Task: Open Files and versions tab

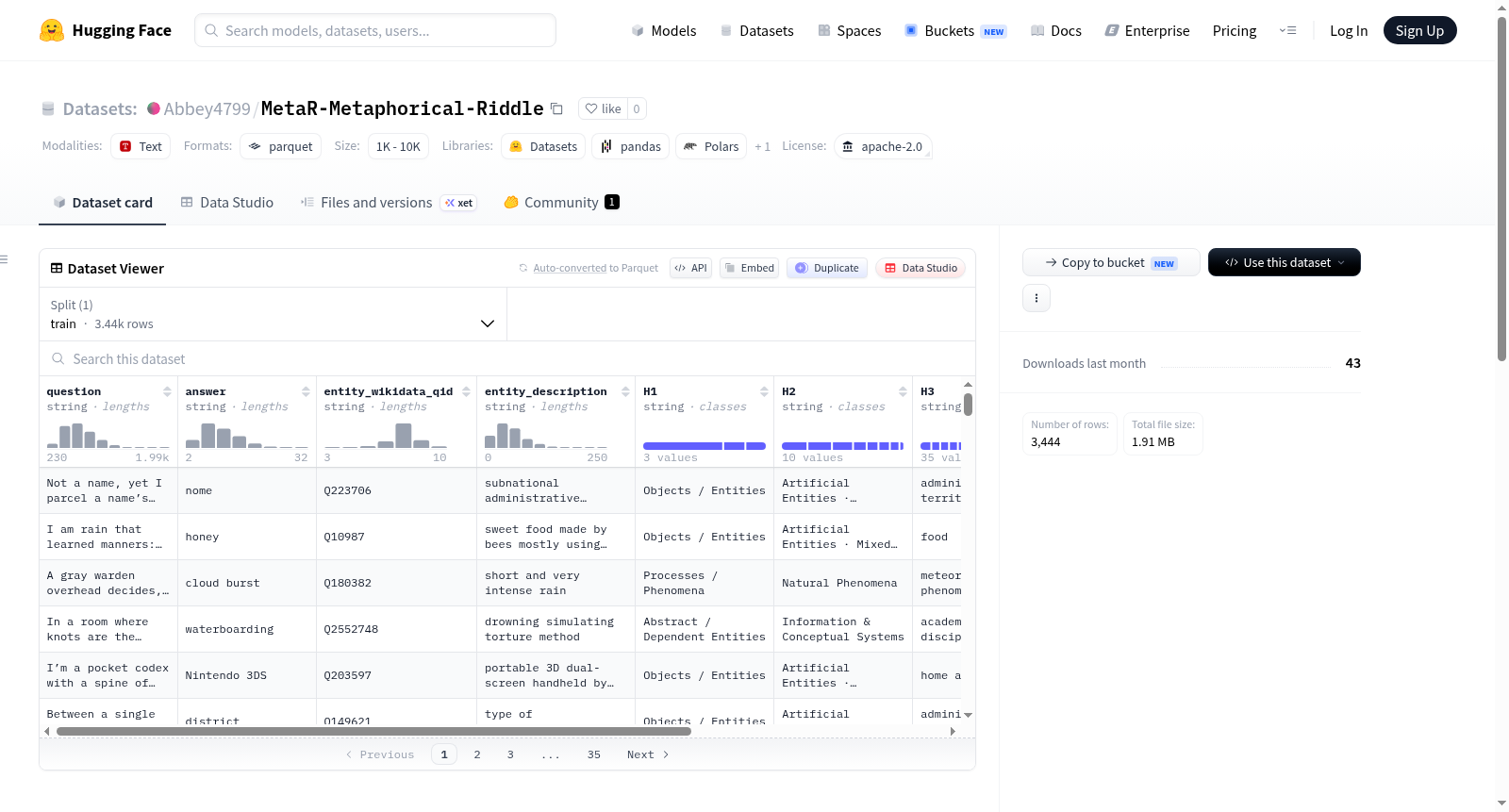Action: (x=388, y=202)
